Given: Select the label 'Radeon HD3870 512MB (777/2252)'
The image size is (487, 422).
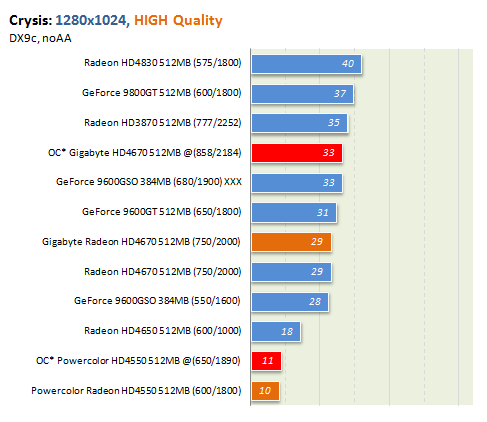Looking at the screenshot, I should (x=162, y=122).
